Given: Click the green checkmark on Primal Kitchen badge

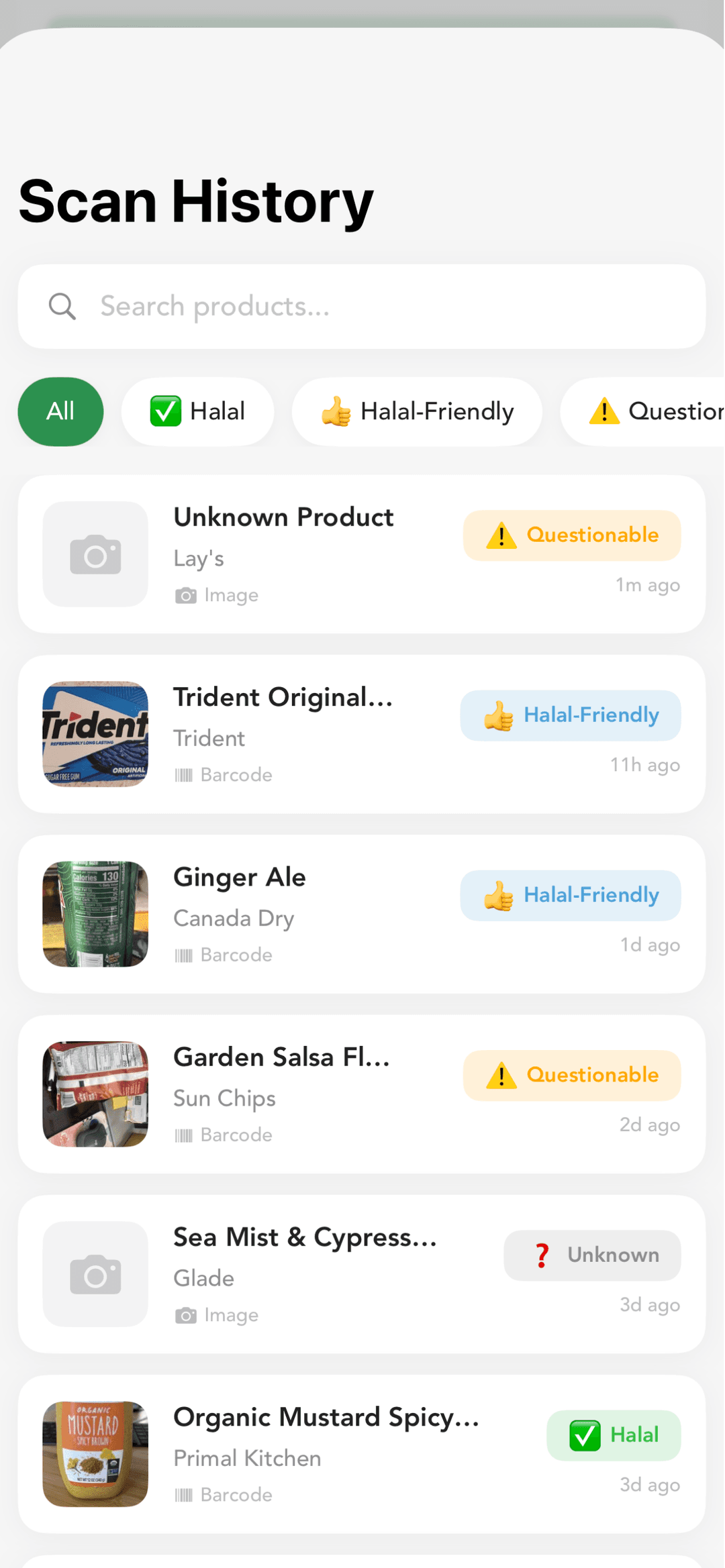Looking at the screenshot, I should [585, 1436].
